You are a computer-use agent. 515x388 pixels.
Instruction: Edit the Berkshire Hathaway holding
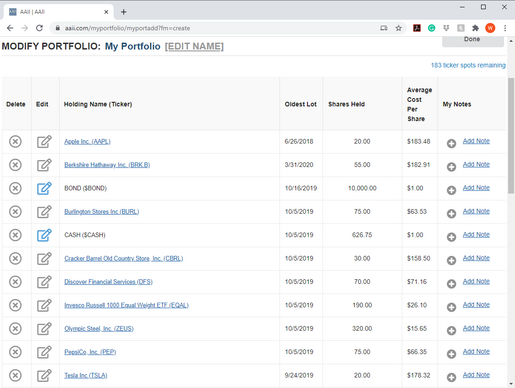(x=44, y=165)
